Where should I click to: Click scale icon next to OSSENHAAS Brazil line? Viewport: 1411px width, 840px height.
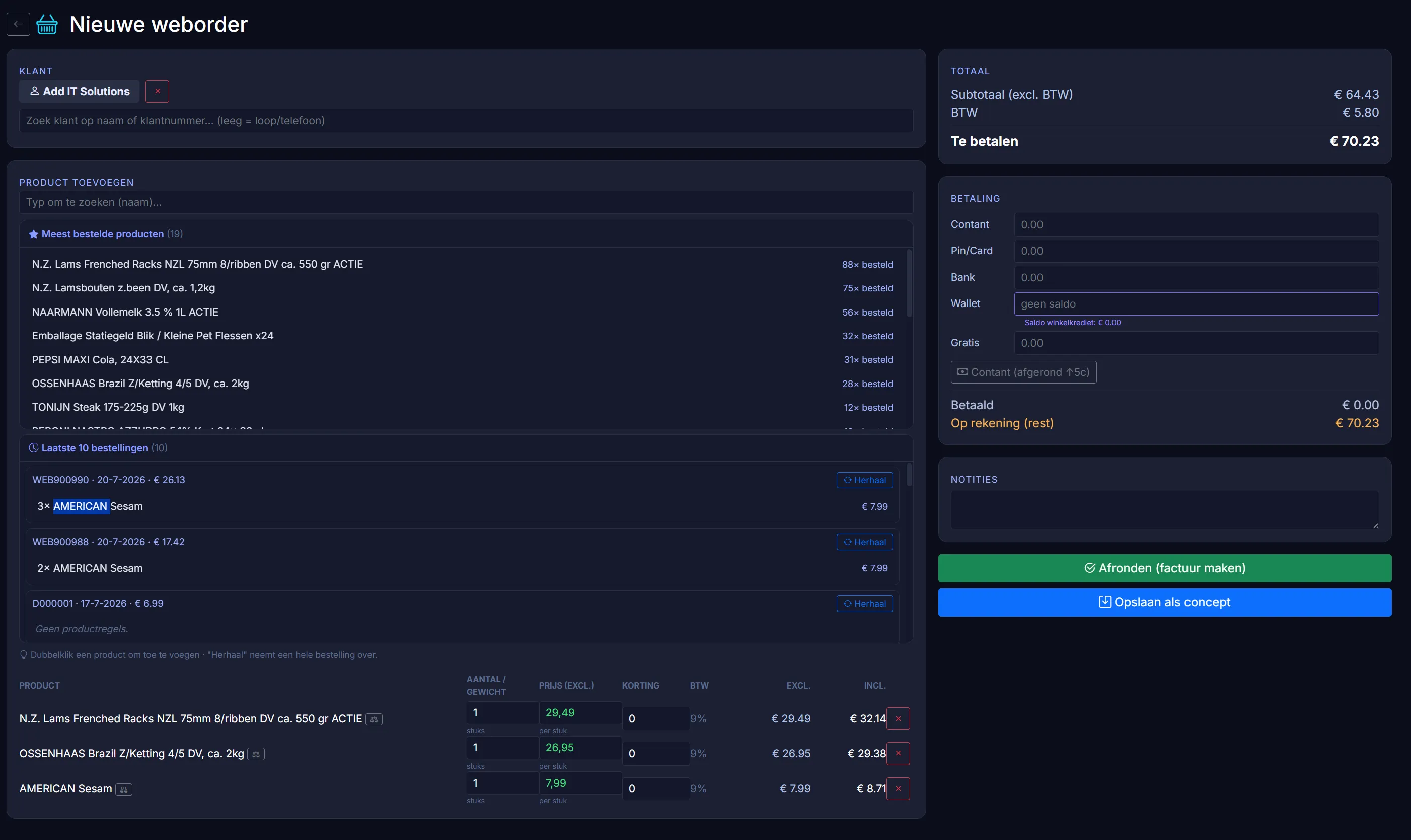[256, 754]
